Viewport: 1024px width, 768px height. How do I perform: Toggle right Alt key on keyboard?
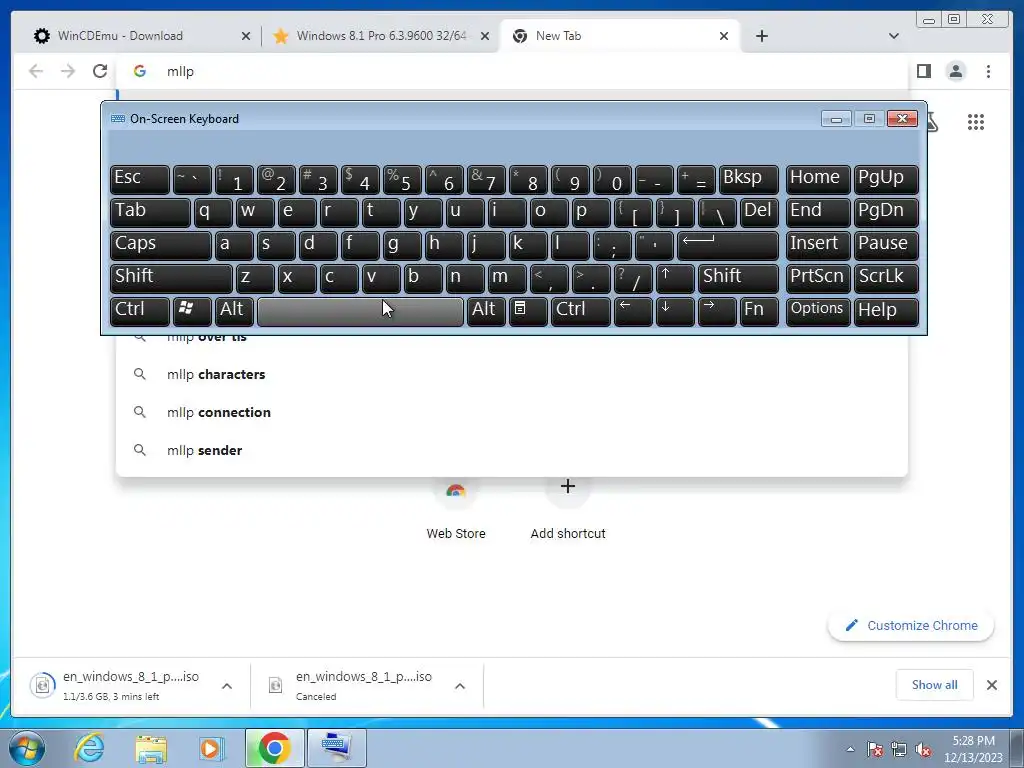486,311
